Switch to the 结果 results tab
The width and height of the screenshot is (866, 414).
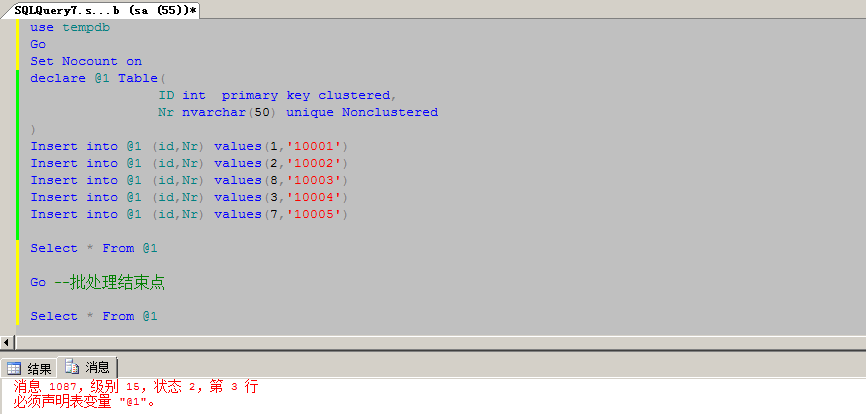click(30, 368)
